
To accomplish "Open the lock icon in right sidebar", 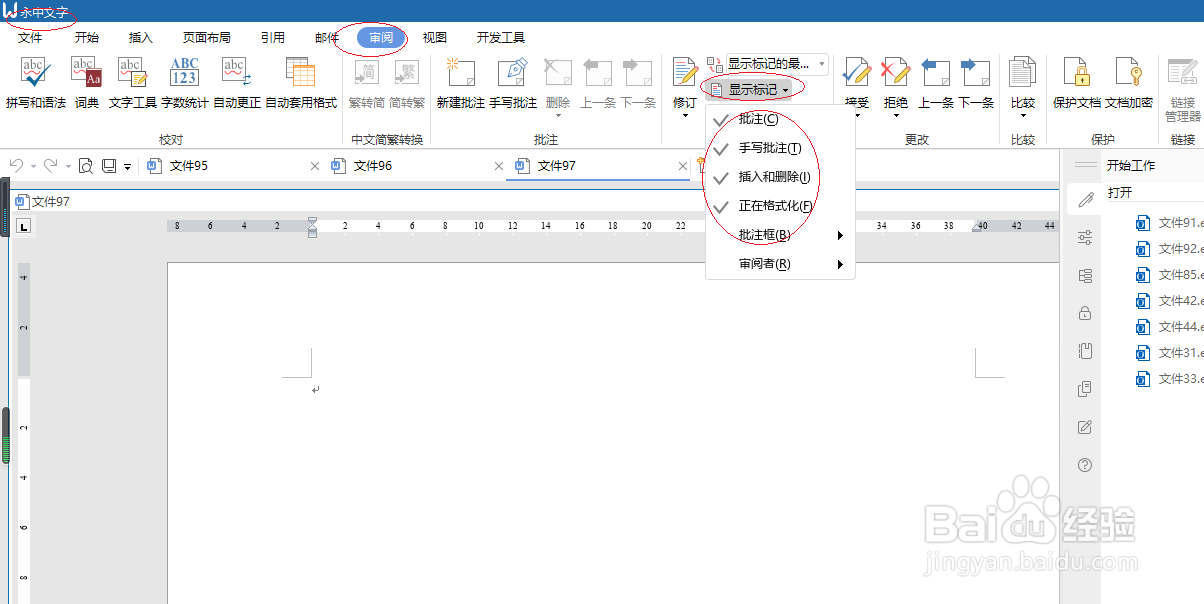I will [1085, 313].
